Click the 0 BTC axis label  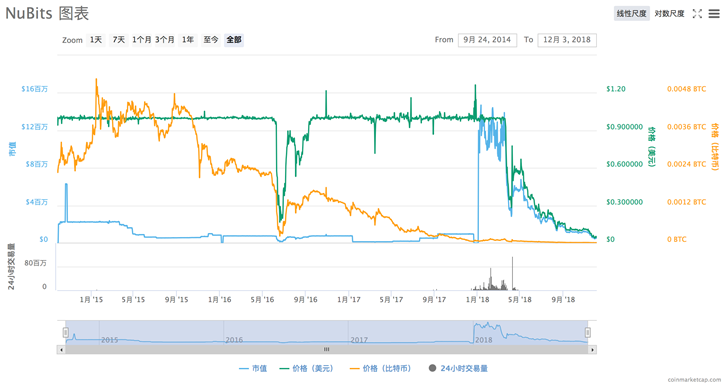(677, 239)
